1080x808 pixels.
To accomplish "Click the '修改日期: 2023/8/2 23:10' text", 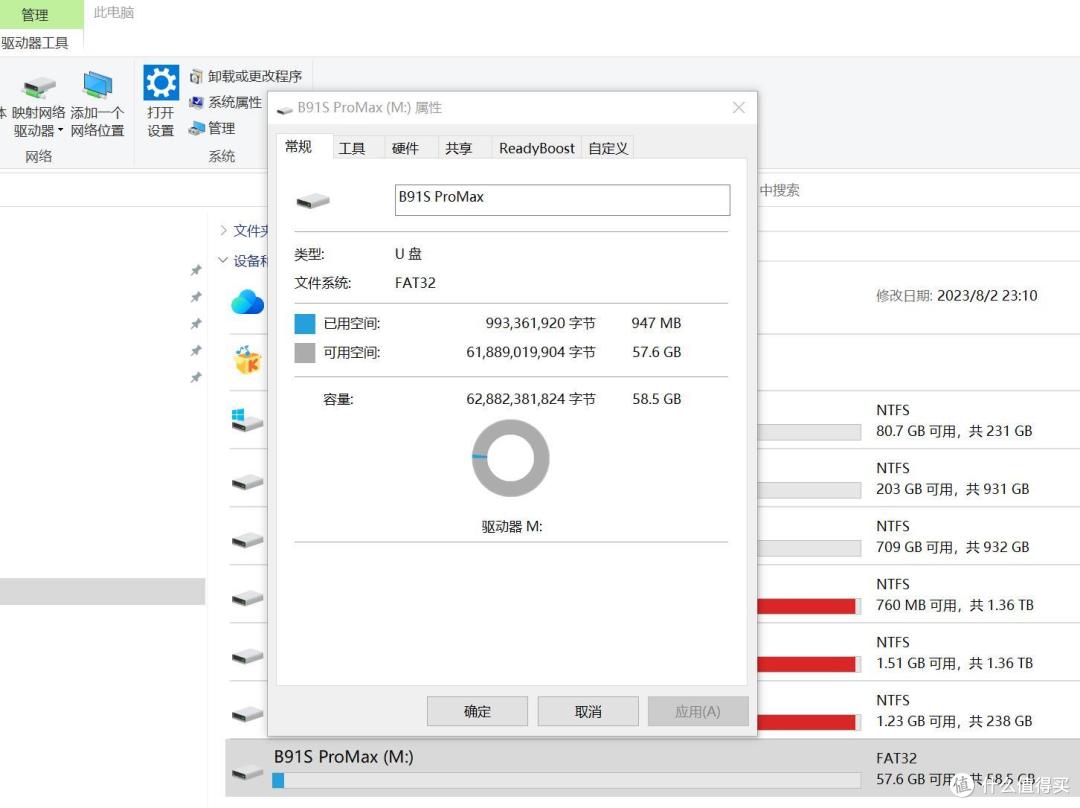I will pos(957,296).
